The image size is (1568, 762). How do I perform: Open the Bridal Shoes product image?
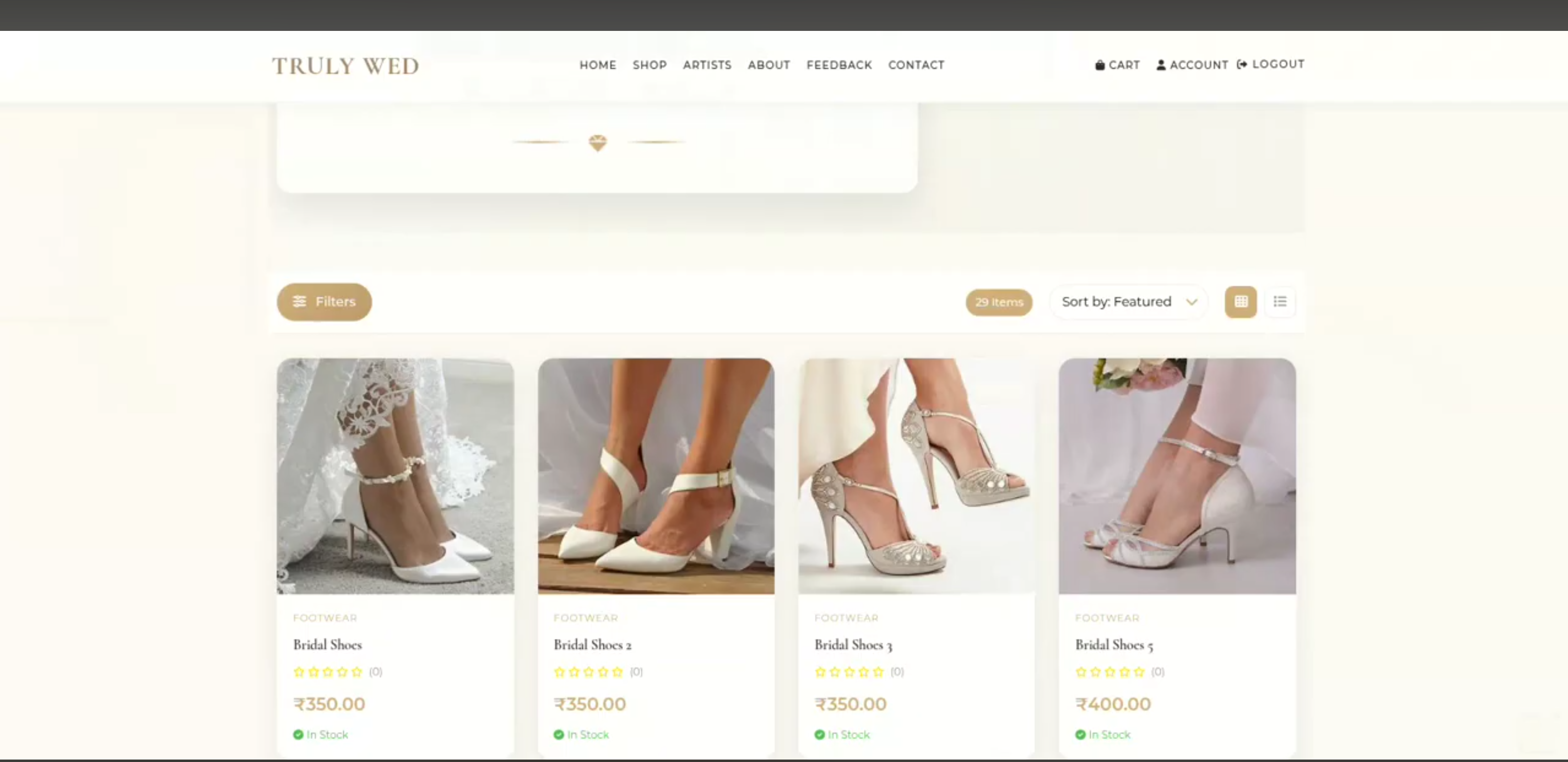395,476
